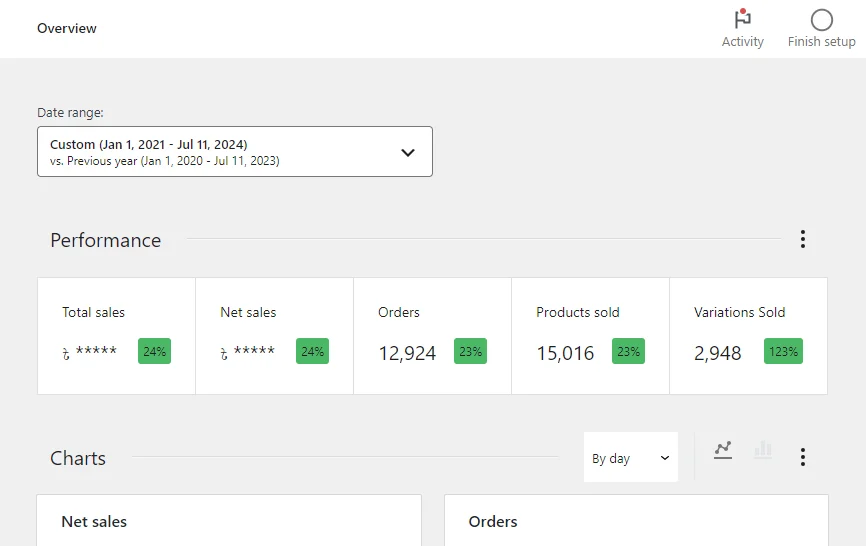866x546 pixels.
Task: Expand the Date range picker
Action: pos(234,152)
